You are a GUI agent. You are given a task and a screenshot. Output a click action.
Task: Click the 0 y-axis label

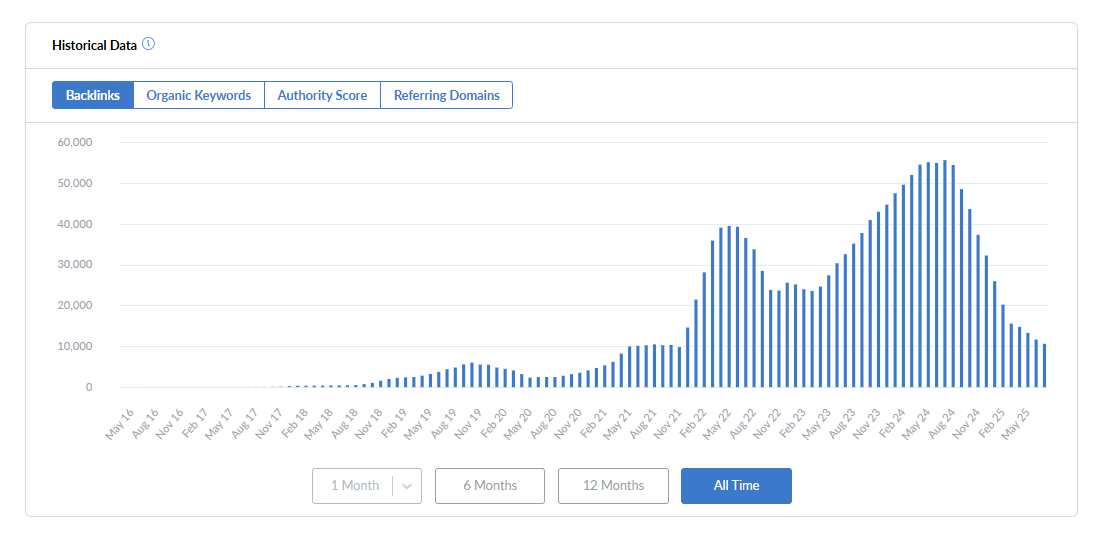click(88, 387)
